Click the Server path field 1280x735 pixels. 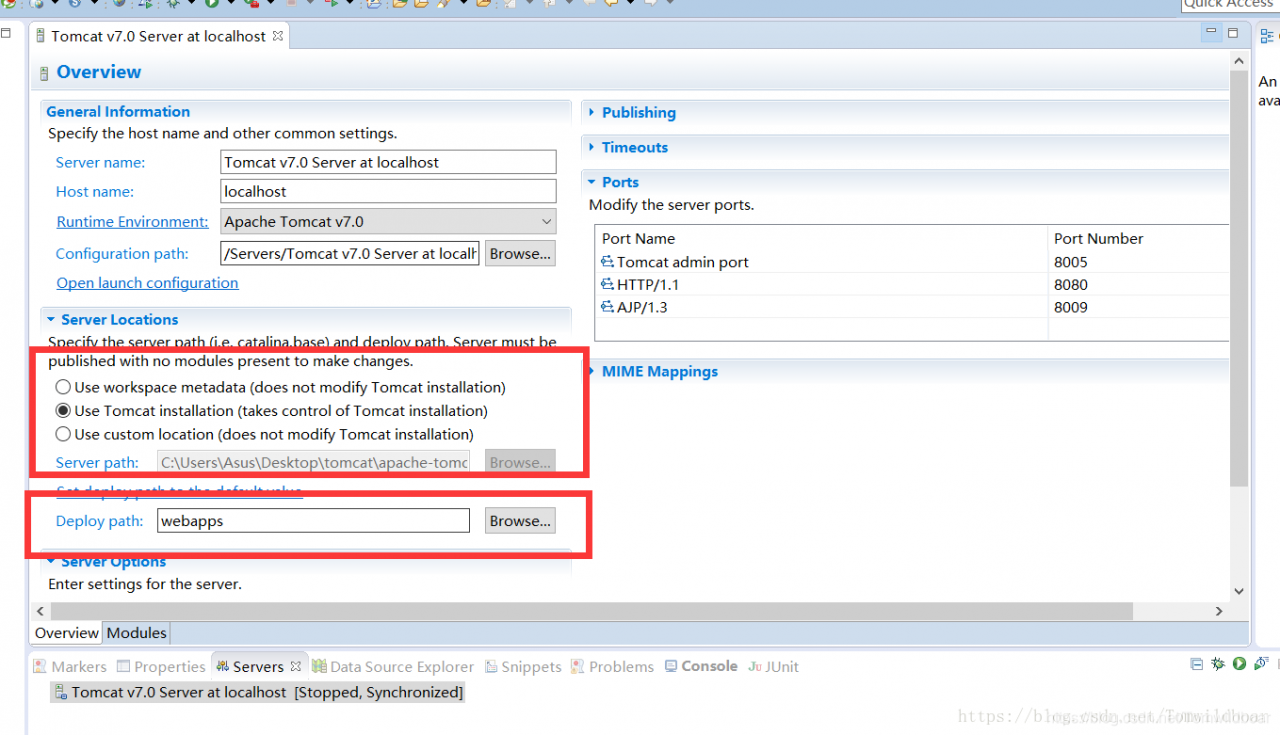pyautogui.click(x=313, y=463)
